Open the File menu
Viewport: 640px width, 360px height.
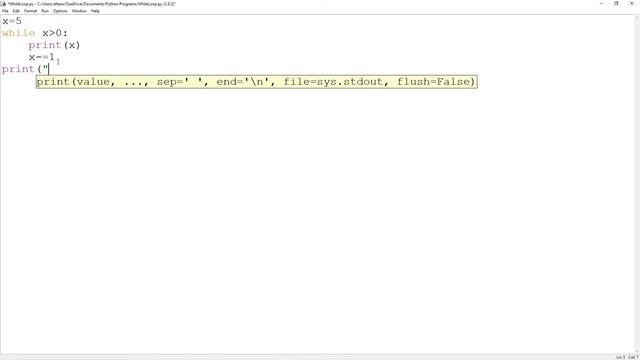pos(5,11)
